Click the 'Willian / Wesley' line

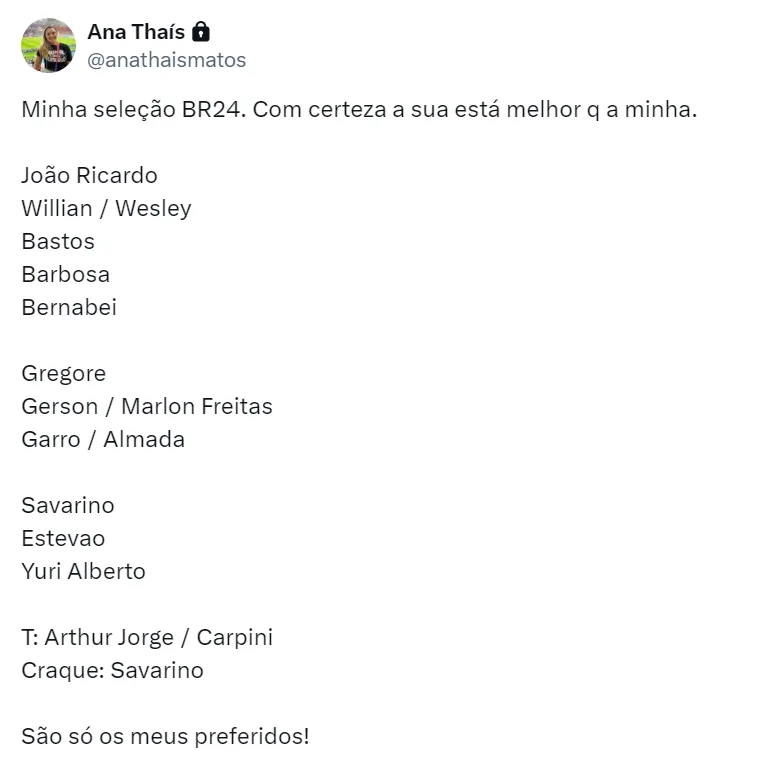pos(106,208)
